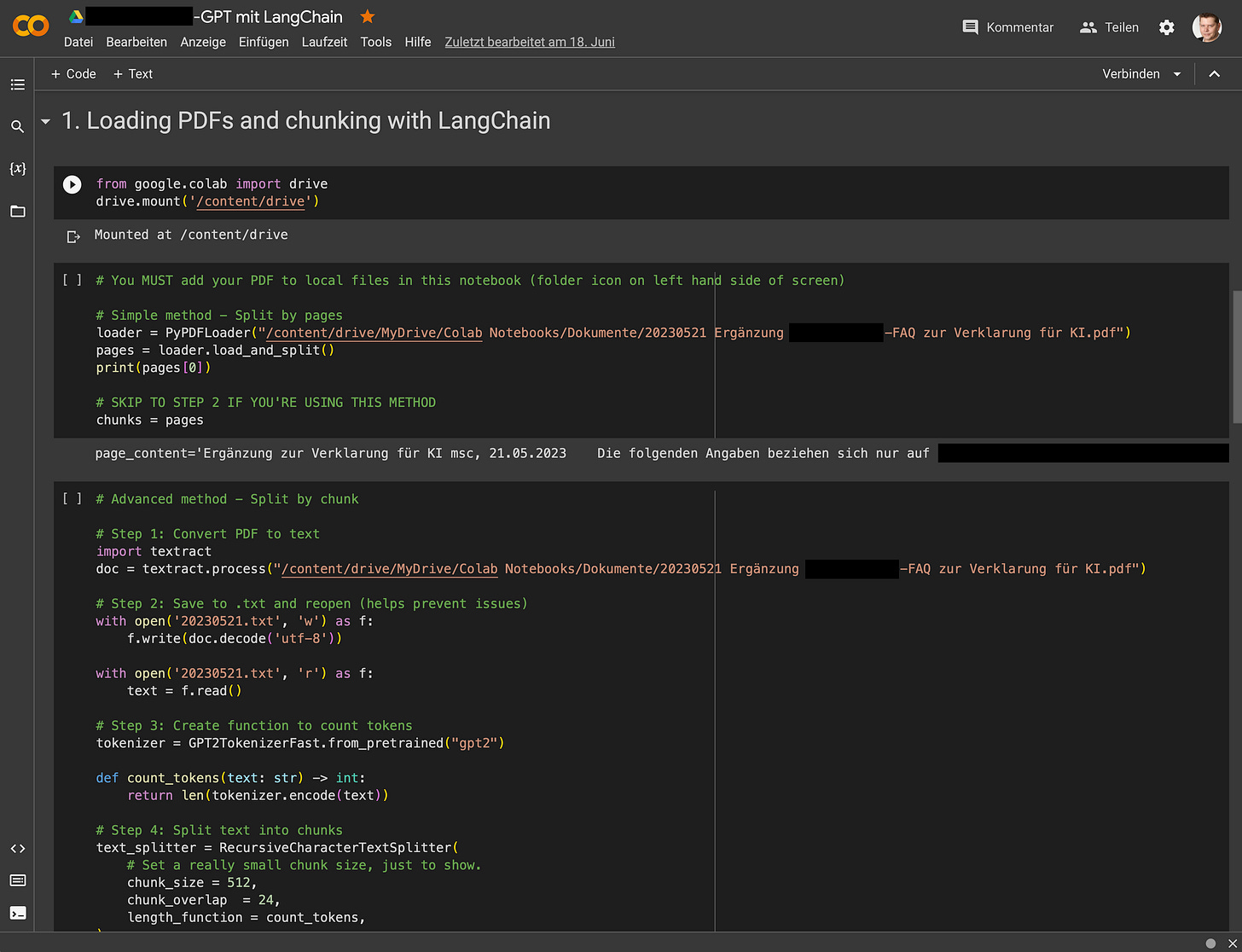Open the search and replace sidebar icon
The height and width of the screenshot is (952, 1242).
click(17, 126)
